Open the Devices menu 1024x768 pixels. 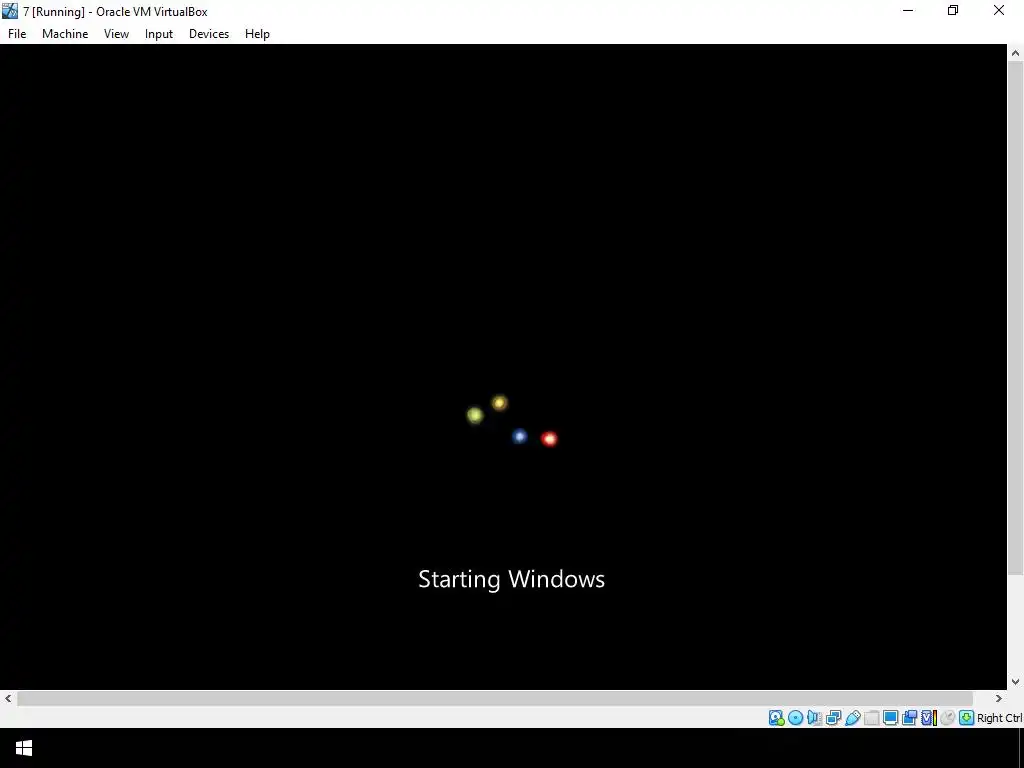(x=209, y=34)
